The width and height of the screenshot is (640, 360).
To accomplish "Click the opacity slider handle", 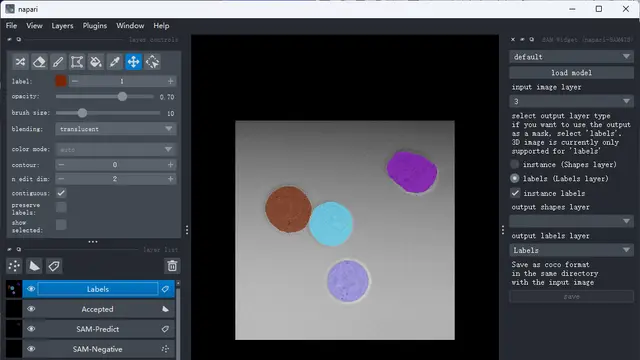I will (122, 97).
